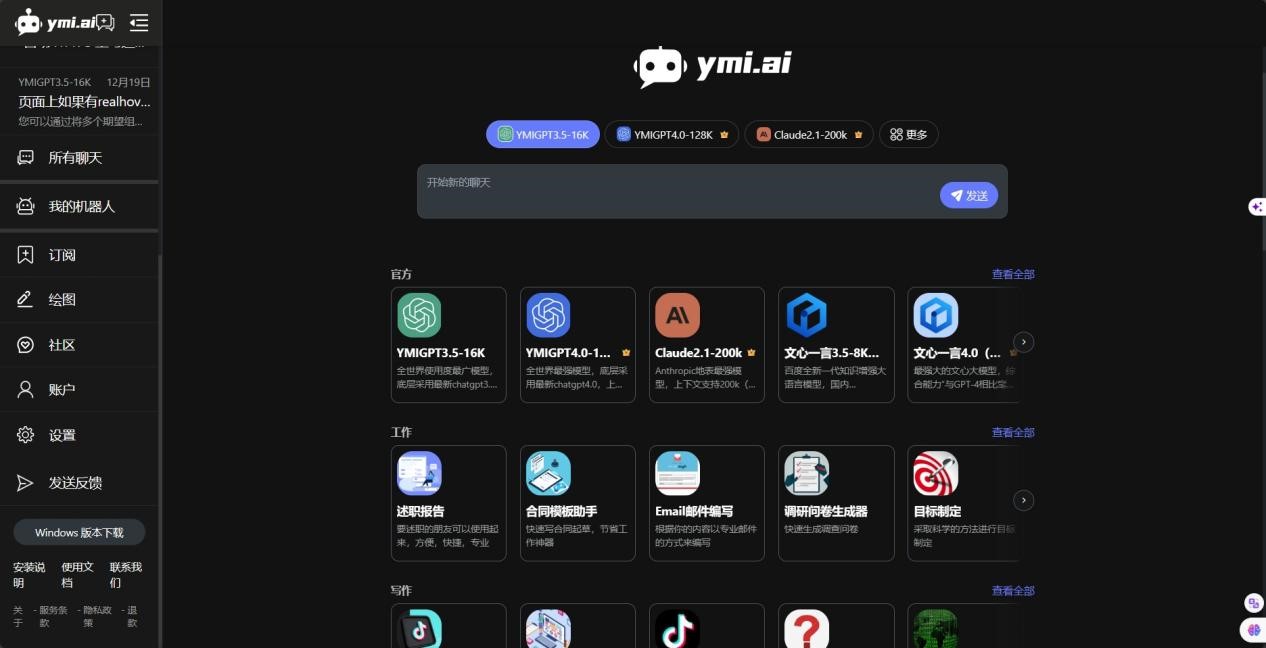This screenshot has height=648, width=1266.
Task: Expand the 官方 row with the arrow
Action: pyautogui.click(x=1022, y=342)
